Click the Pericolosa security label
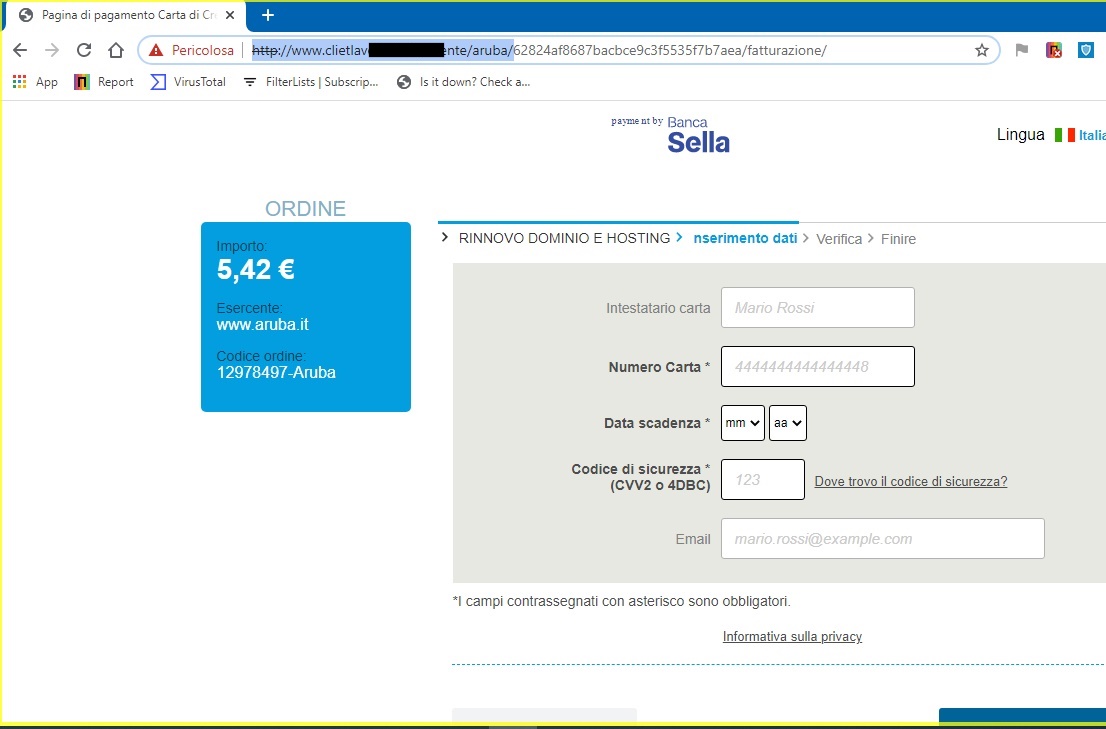 [x=202, y=50]
